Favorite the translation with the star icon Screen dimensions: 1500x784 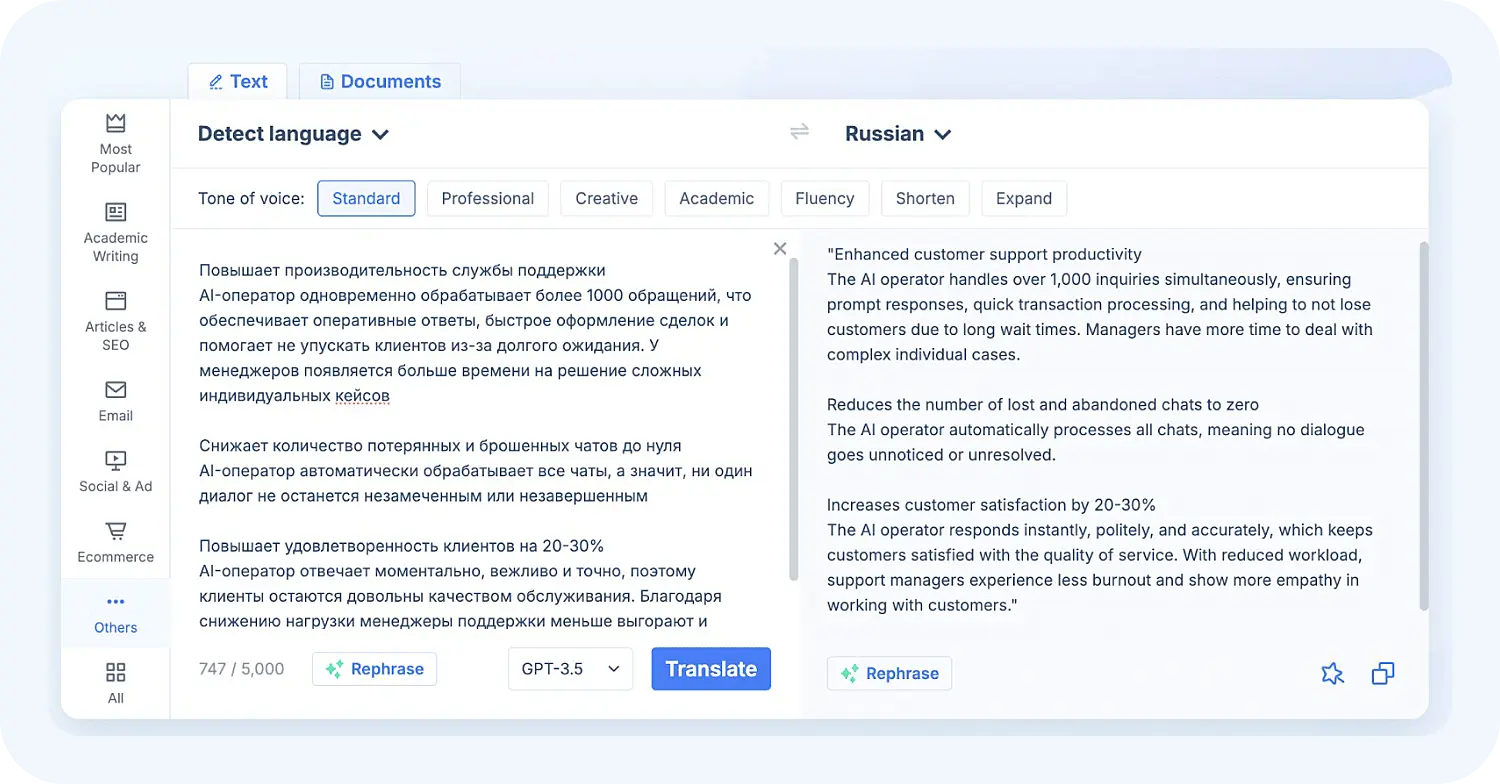pyautogui.click(x=1332, y=673)
